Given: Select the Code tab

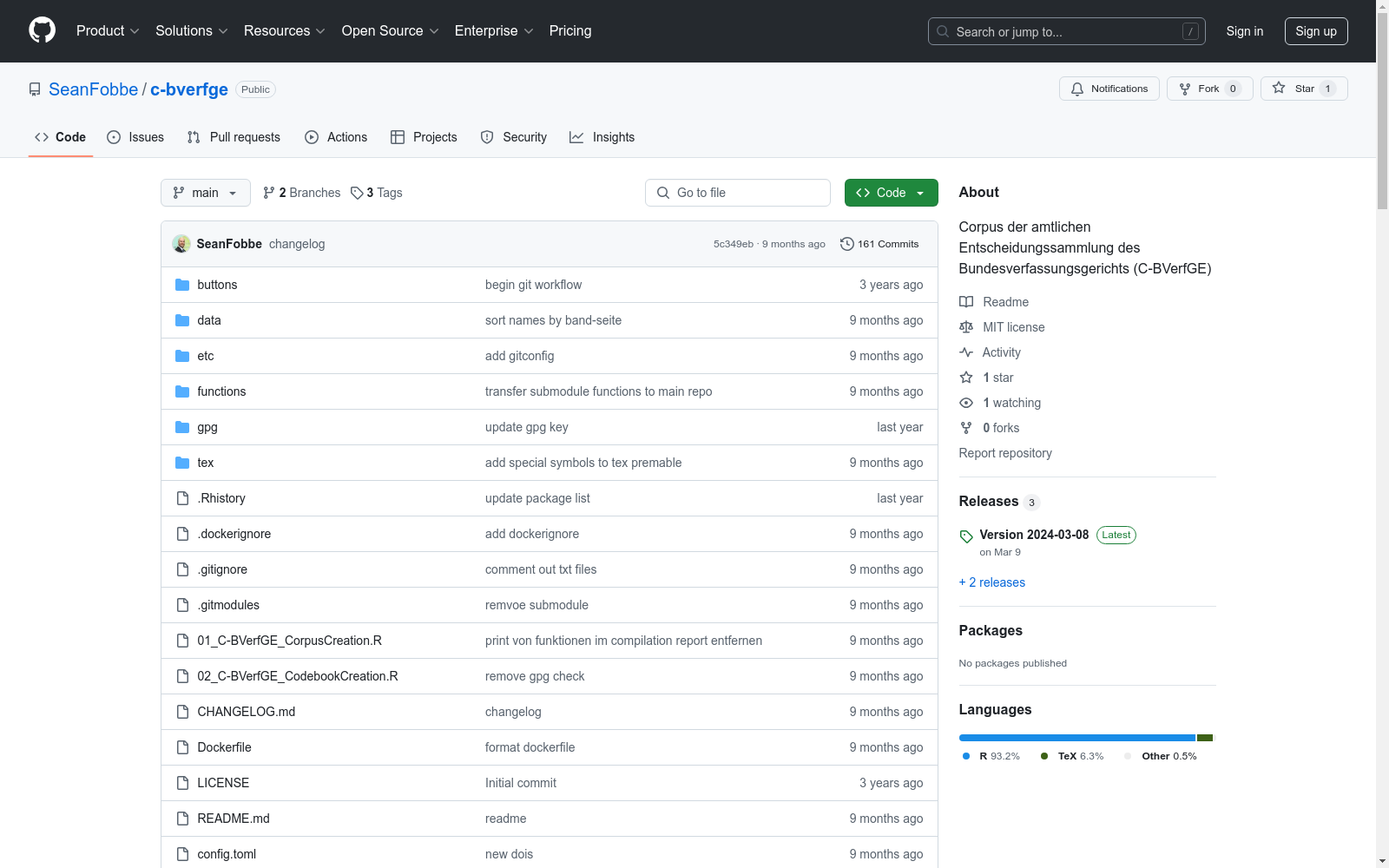Looking at the screenshot, I should [61, 137].
